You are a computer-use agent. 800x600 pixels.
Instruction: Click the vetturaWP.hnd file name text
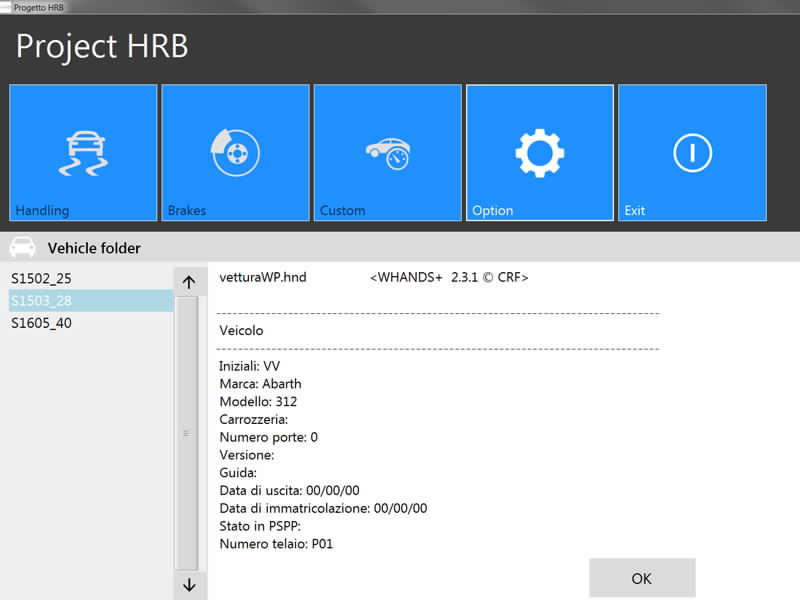tap(262, 277)
